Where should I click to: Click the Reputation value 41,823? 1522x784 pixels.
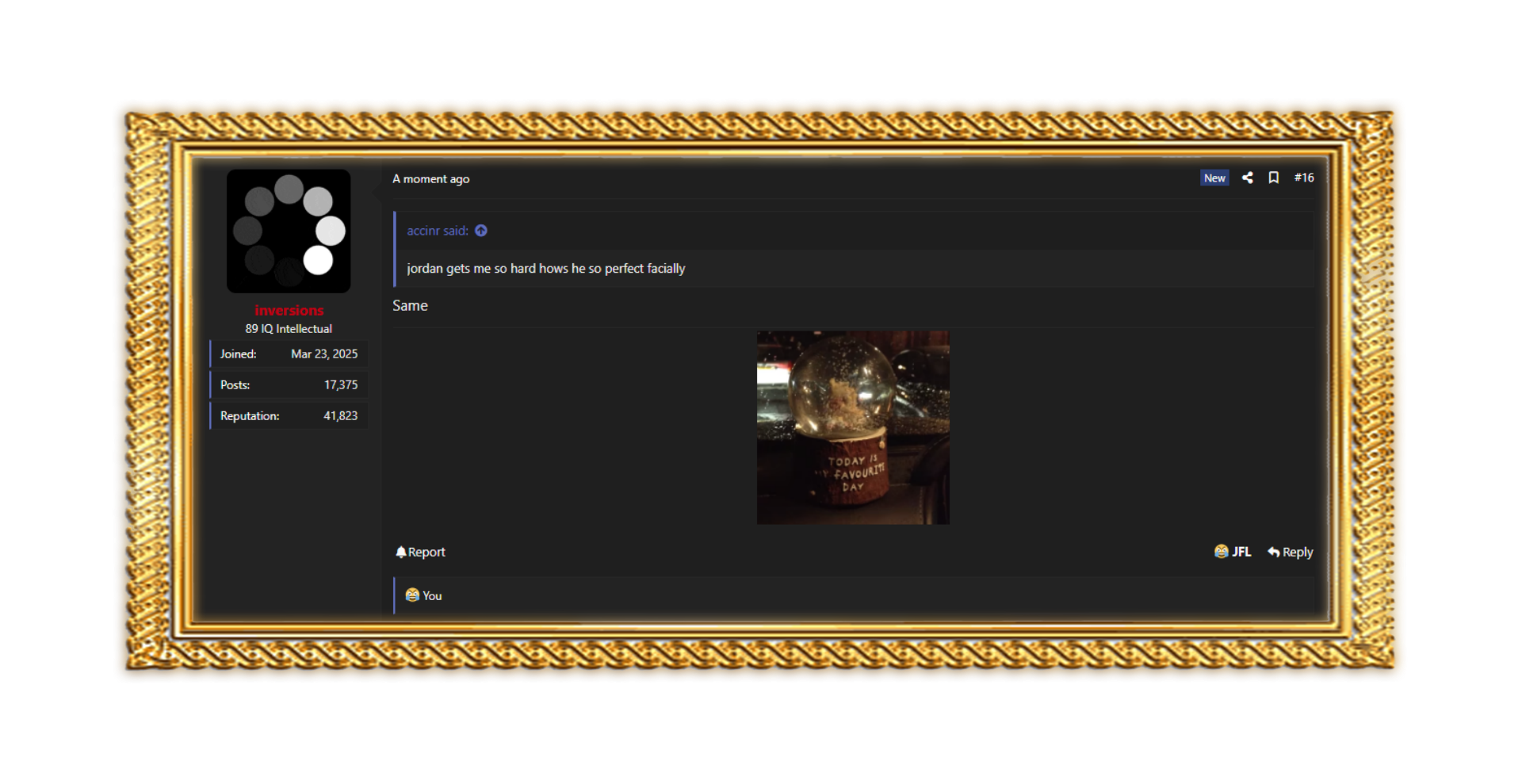pyautogui.click(x=340, y=415)
